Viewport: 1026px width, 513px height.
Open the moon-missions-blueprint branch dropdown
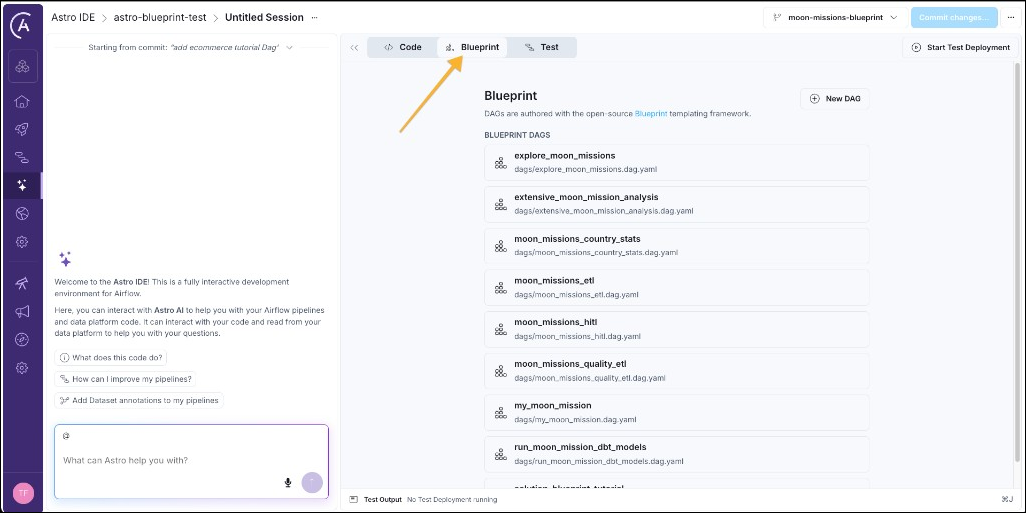(x=835, y=18)
